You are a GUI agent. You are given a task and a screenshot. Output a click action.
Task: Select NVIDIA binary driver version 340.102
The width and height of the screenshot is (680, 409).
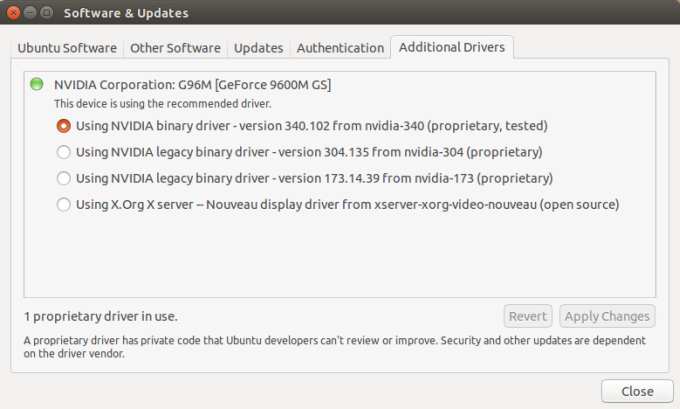point(64,126)
